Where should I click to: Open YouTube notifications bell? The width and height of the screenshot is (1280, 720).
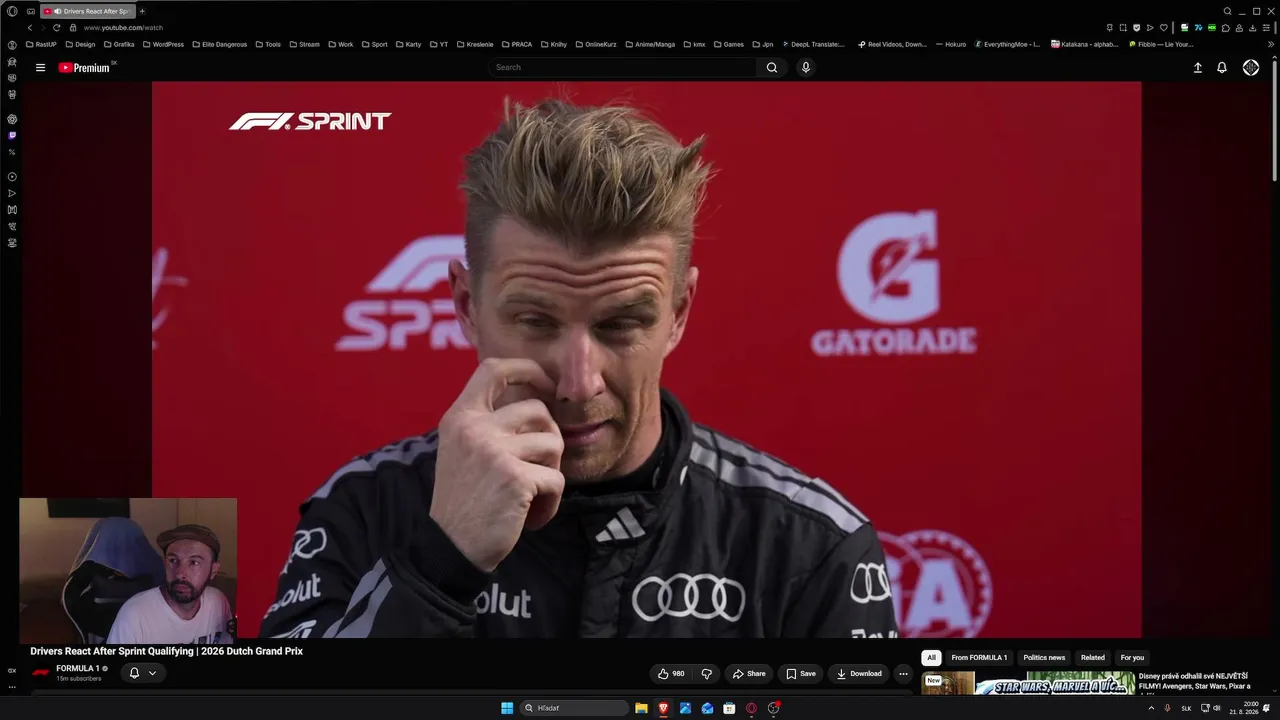tap(1222, 68)
